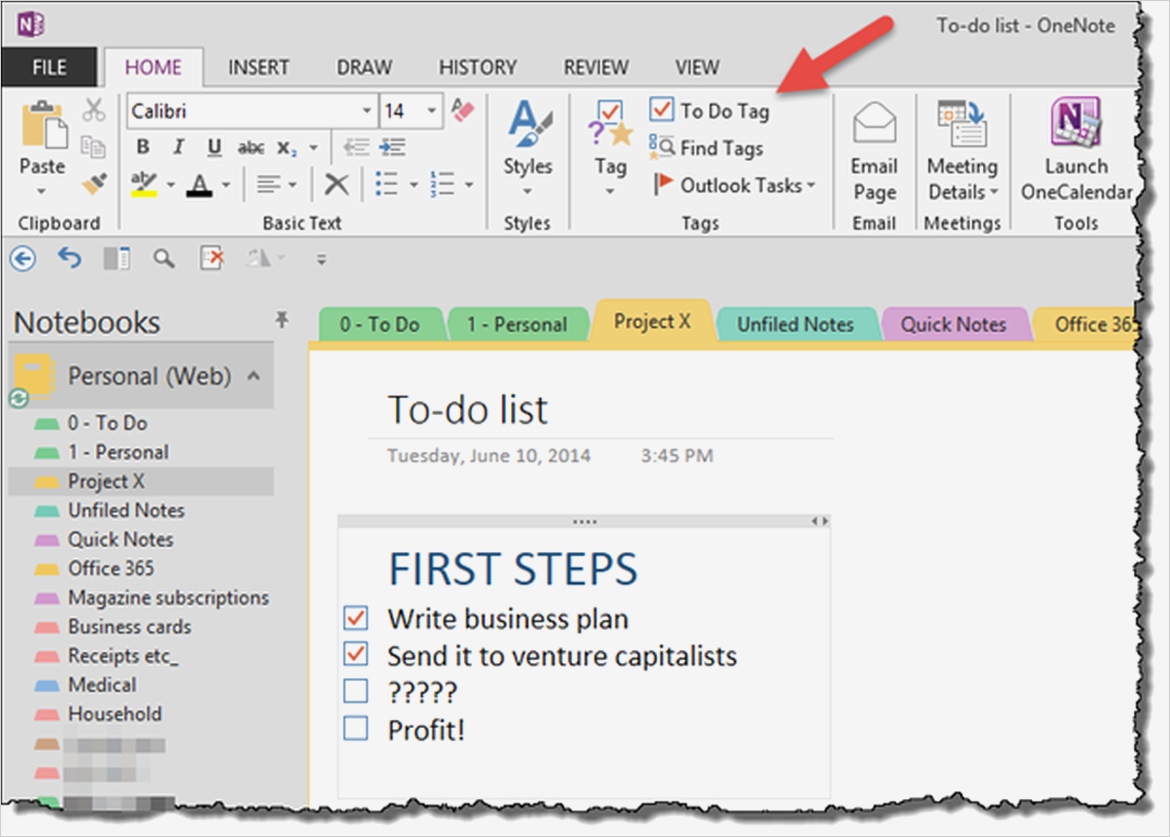Switch to VIEW ribbon tab
This screenshot has height=837, width=1170.
(x=697, y=67)
